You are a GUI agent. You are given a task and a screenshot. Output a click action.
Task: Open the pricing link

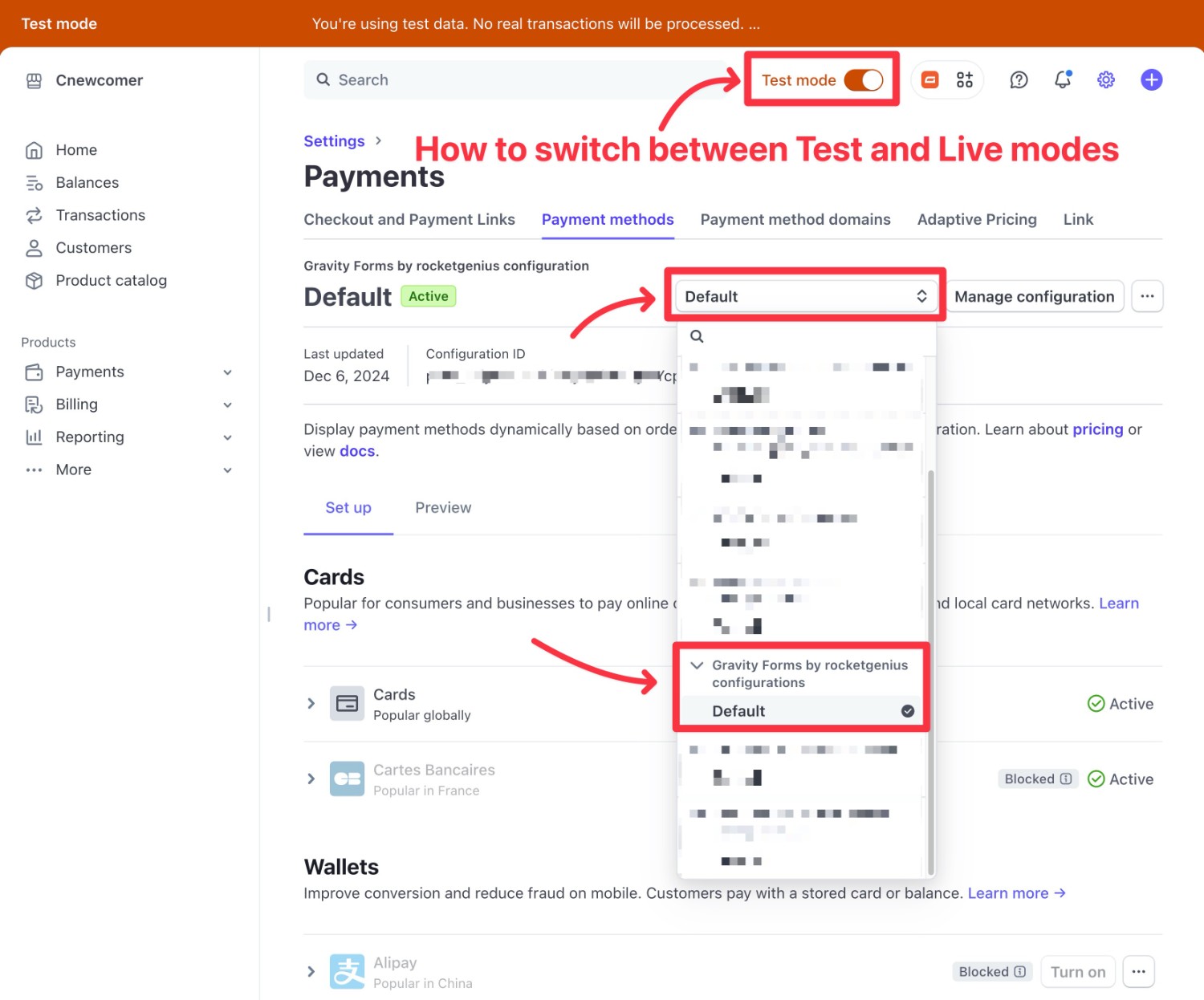click(1098, 429)
